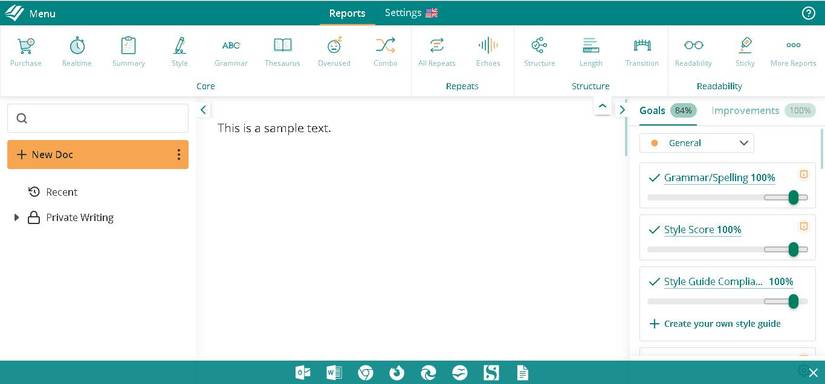The image size is (825, 384).
Task: Open Grammar/Spelling 100% goal link
Action: pos(719,178)
